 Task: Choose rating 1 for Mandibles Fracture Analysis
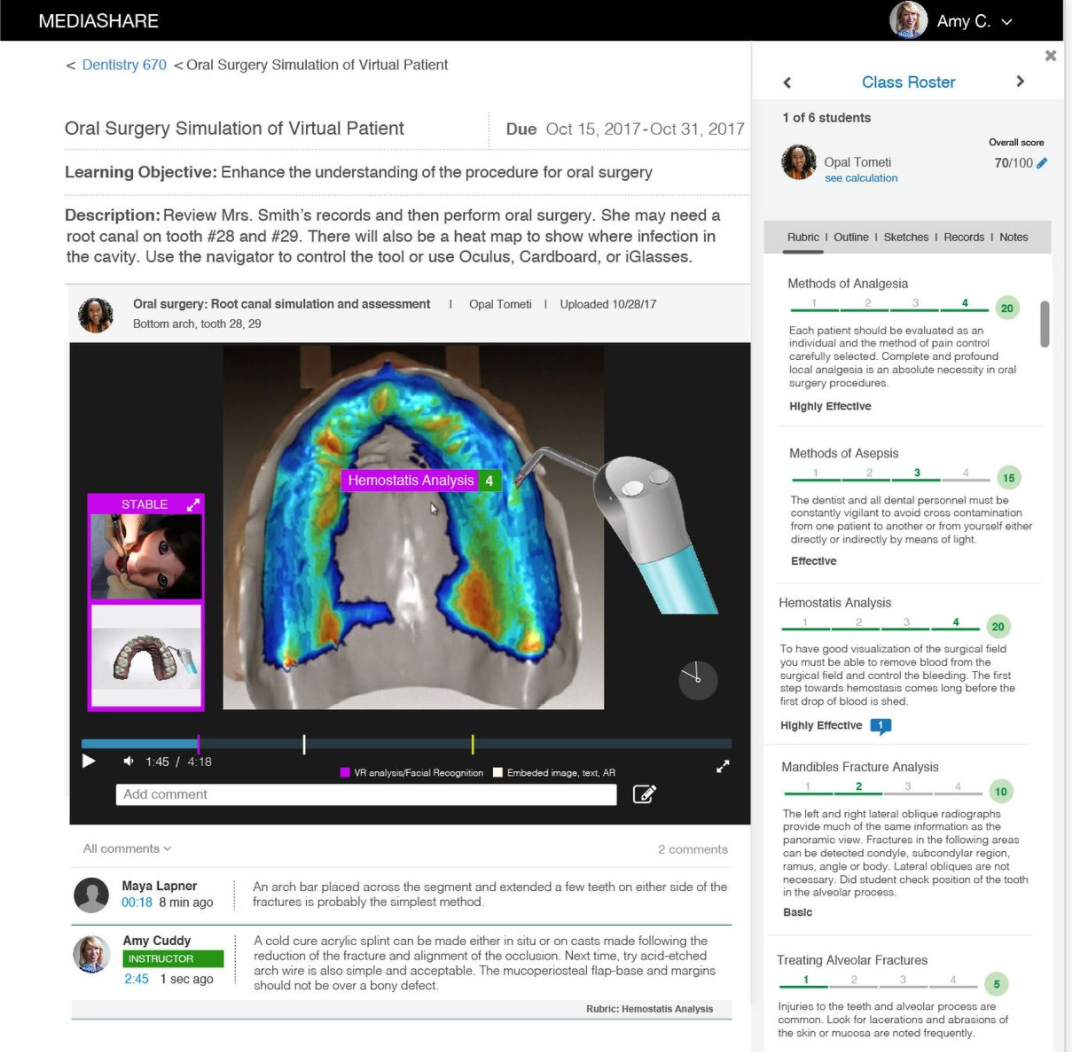click(x=811, y=788)
